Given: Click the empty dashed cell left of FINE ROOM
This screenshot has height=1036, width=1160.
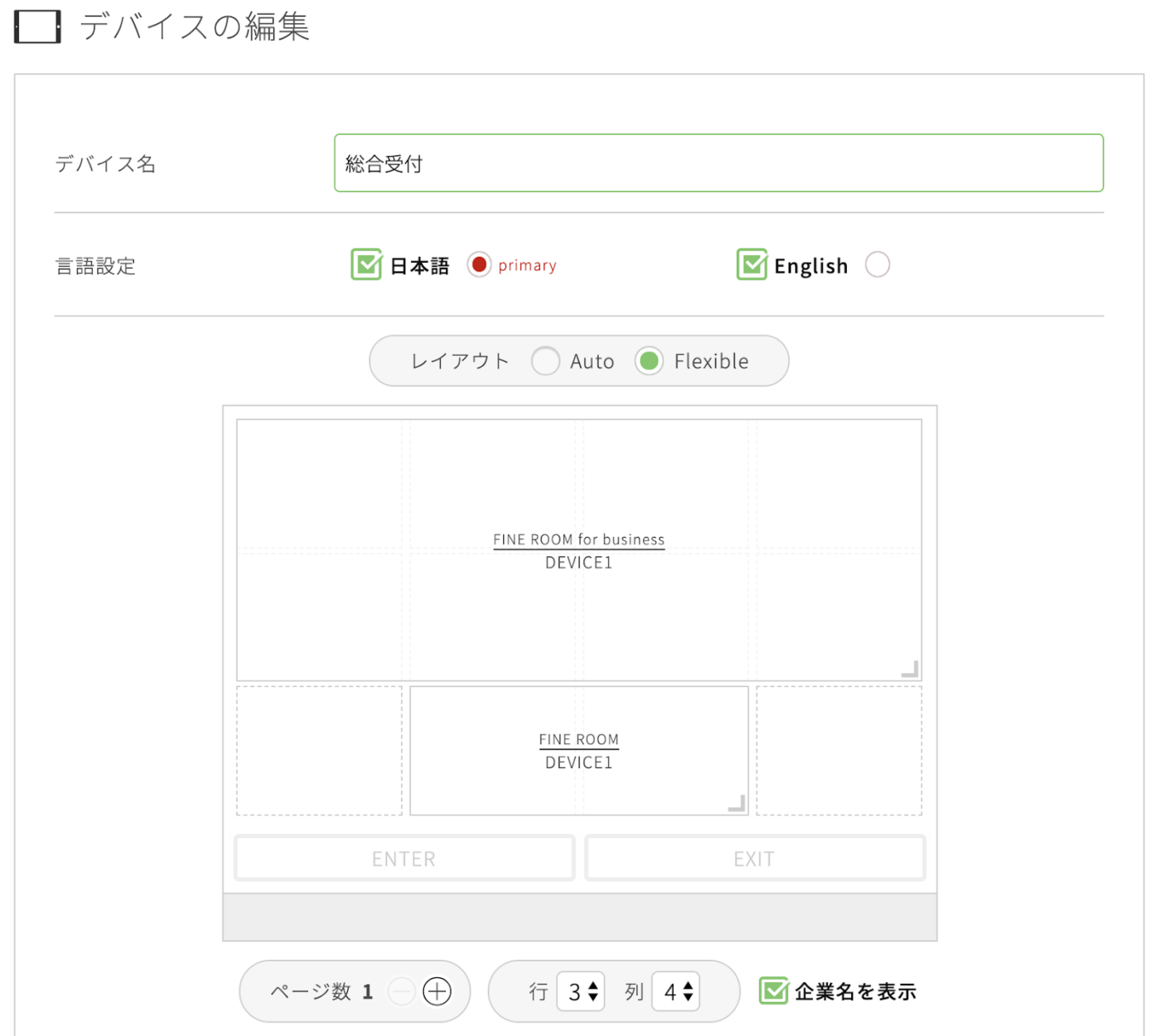Looking at the screenshot, I should pos(320,751).
